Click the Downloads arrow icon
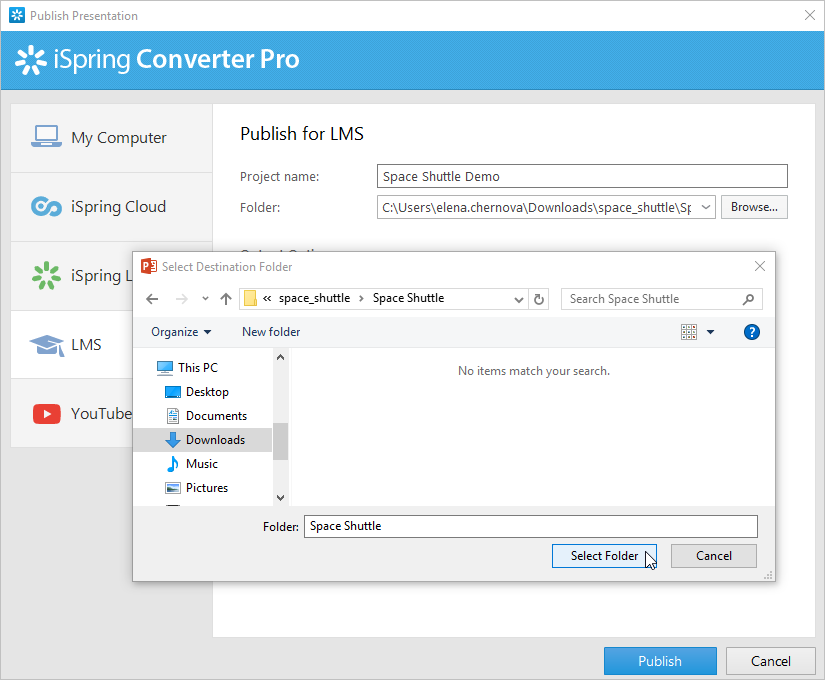 (x=173, y=440)
